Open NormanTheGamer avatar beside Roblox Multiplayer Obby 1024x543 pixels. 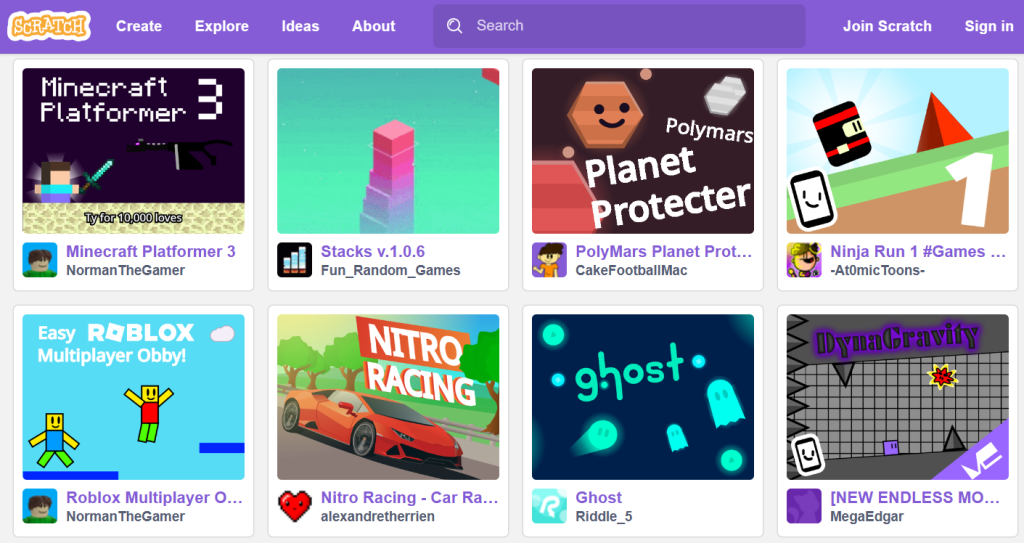pyautogui.click(x=40, y=506)
